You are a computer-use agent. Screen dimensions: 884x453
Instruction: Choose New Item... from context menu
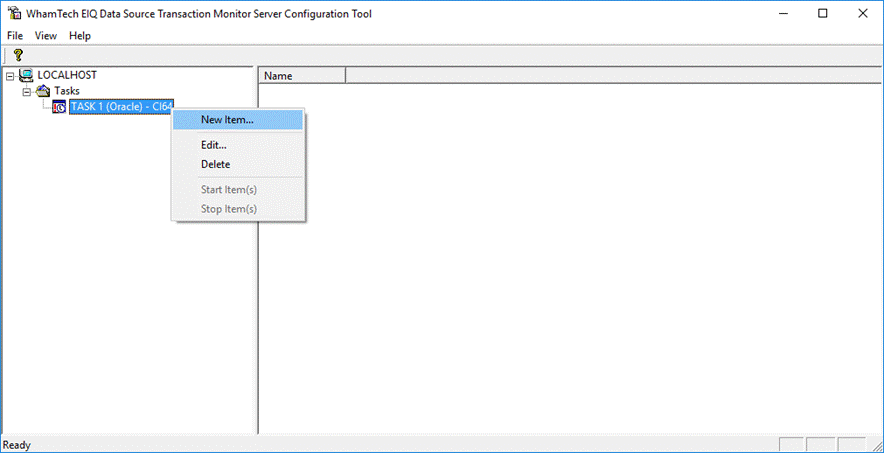pos(238,120)
